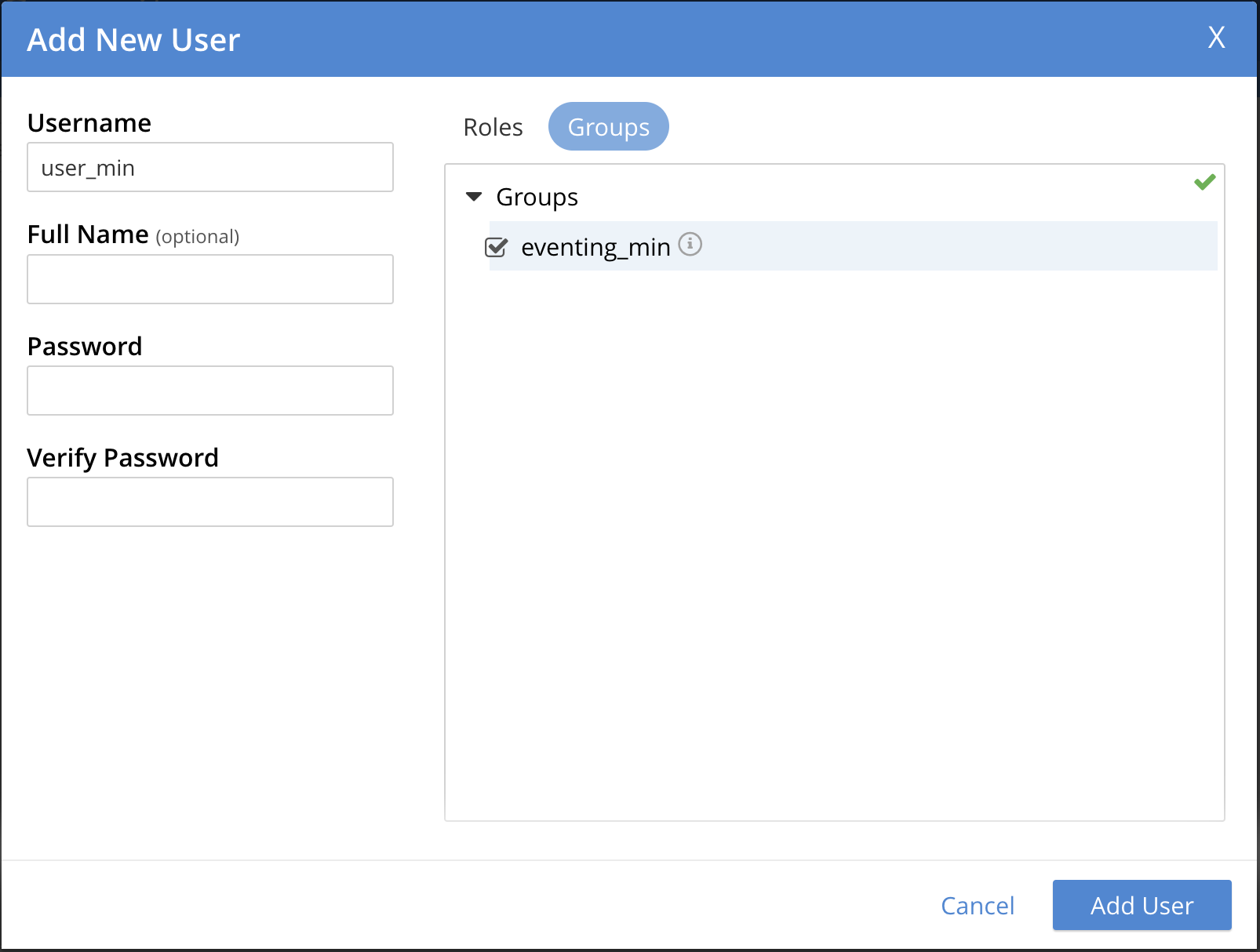Click the green checkmark in the groups panel

click(1204, 183)
